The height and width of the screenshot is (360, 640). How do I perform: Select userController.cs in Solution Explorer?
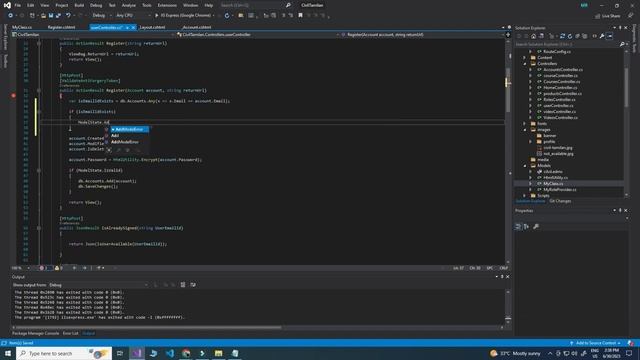pos(559,106)
